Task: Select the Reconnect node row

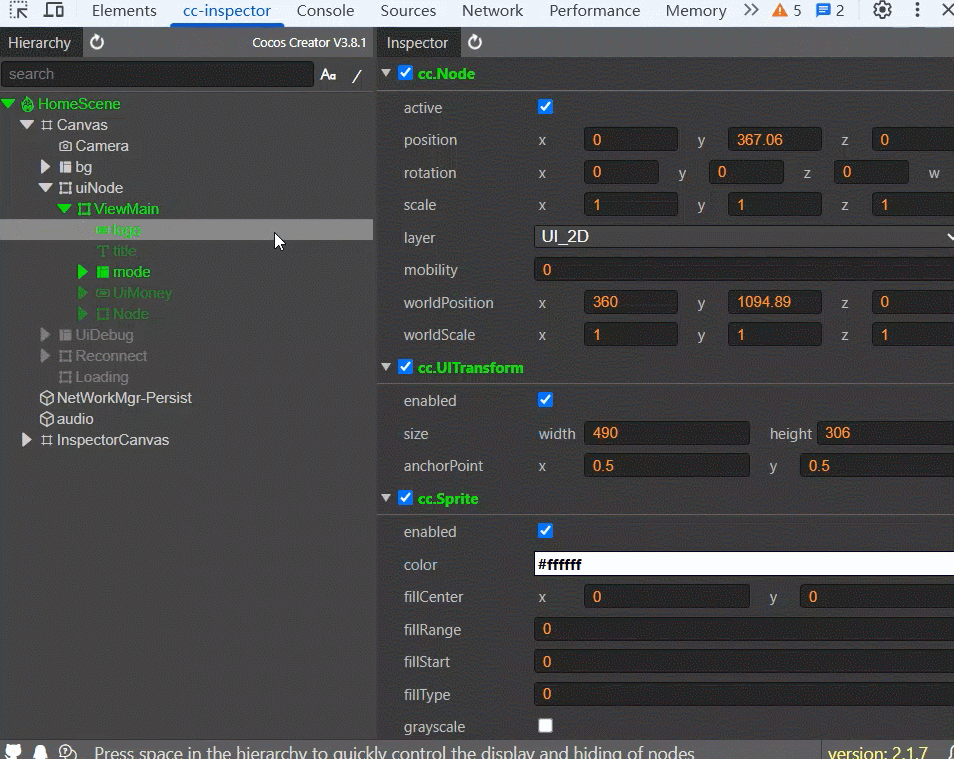Action: click(x=186, y=356)
